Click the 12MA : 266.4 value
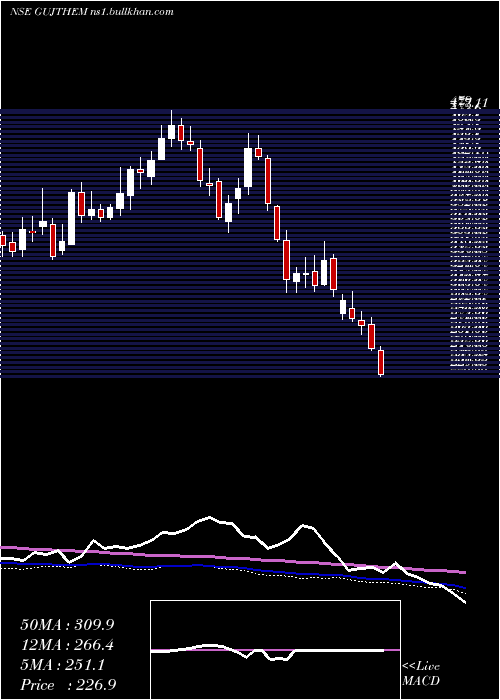This screenshot has width=500, height=700. click(x=67, y=645)
